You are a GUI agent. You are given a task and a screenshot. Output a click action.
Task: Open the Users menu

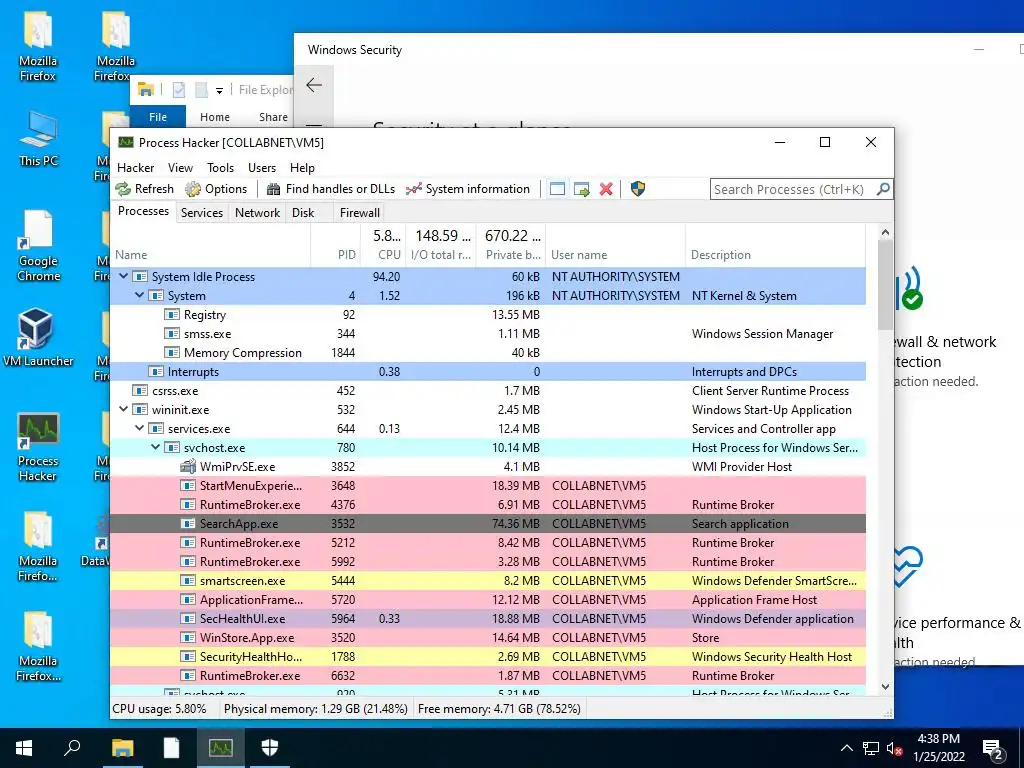click(262, 168)
